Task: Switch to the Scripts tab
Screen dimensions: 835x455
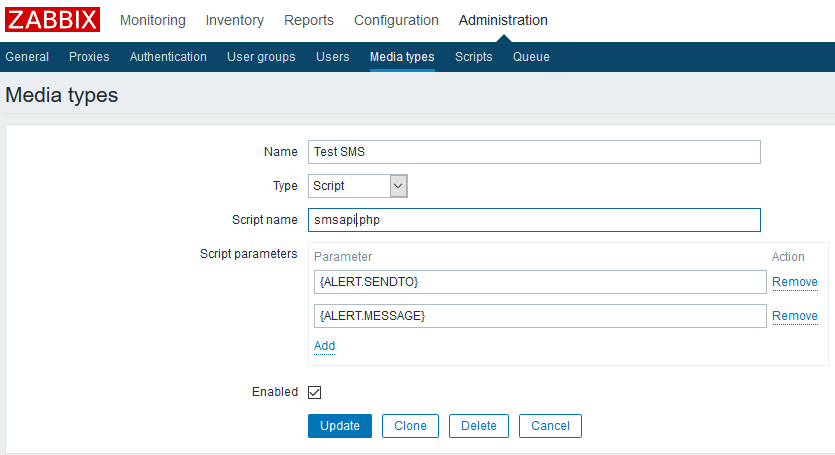Action: pyautogui.click(x=473, y=57)
